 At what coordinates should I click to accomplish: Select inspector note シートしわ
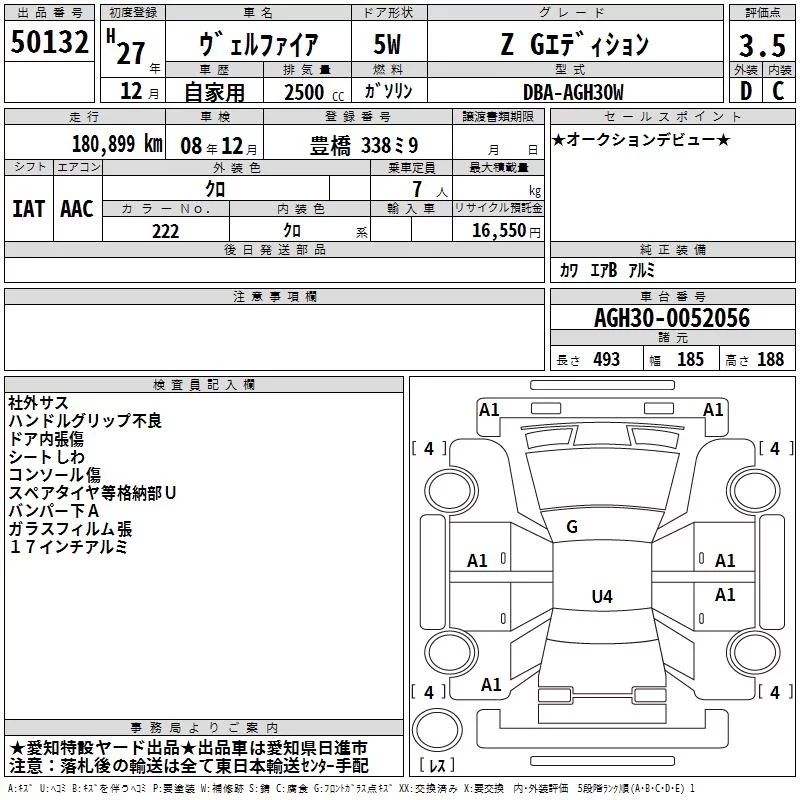click(46, 457)
